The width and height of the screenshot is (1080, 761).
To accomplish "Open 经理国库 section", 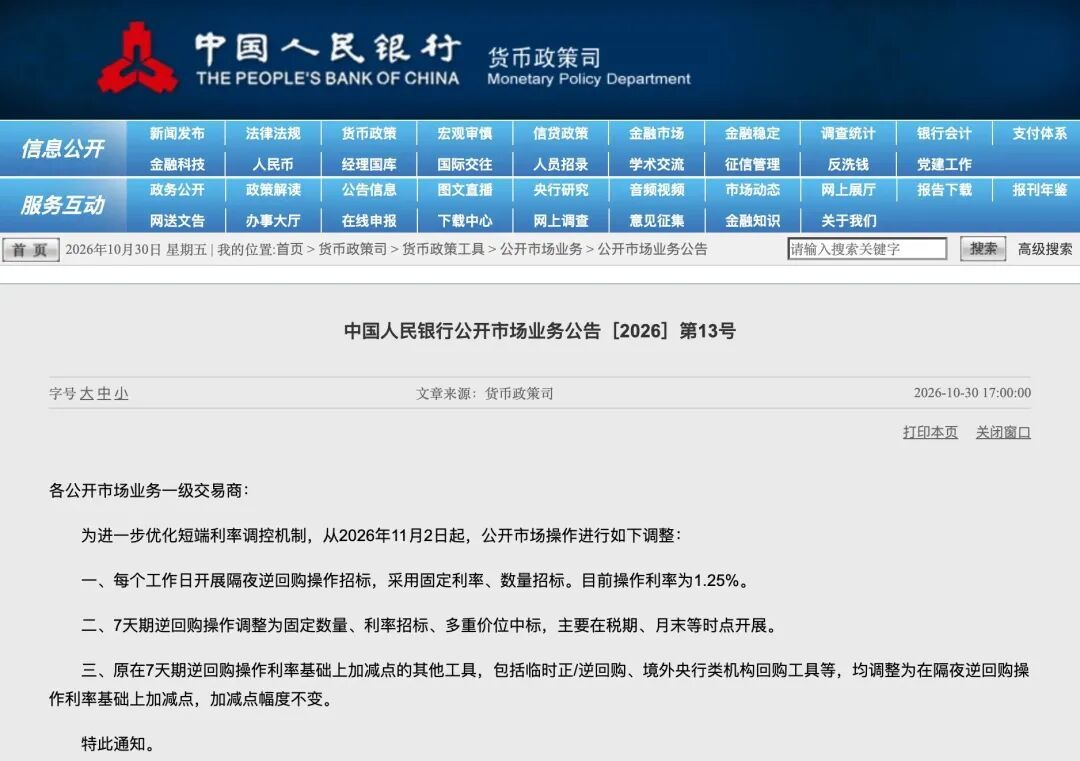I will coord(369,165).
